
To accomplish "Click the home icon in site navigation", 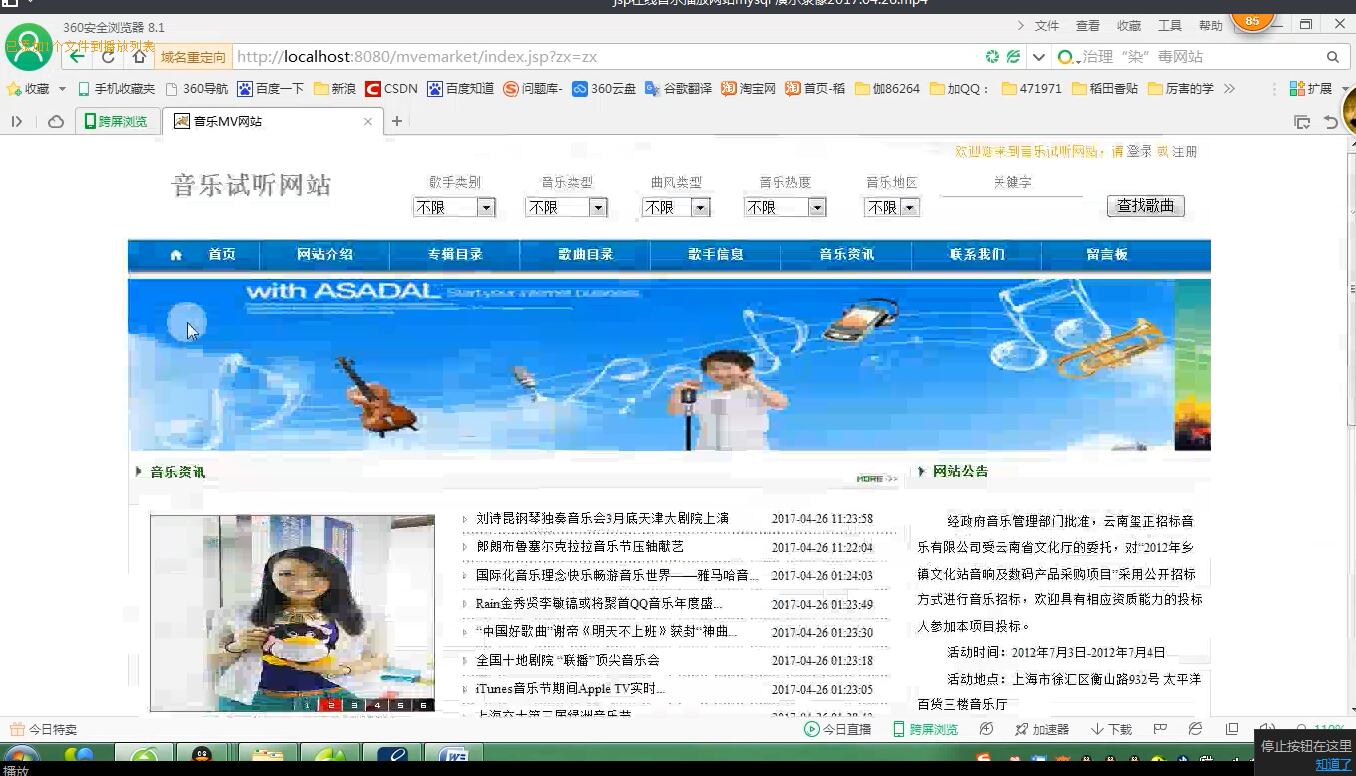I will click(x=176, y=255).
